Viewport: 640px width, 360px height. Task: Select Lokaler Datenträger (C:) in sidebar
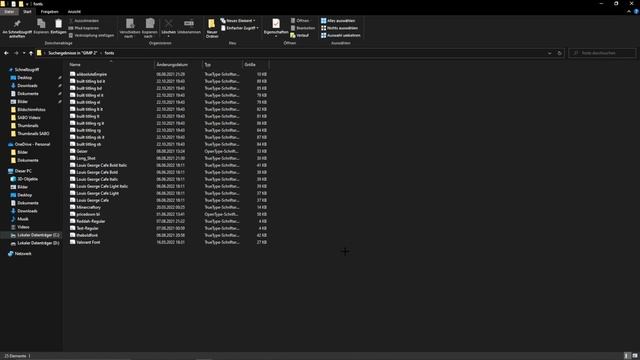(x=35, y=235)
